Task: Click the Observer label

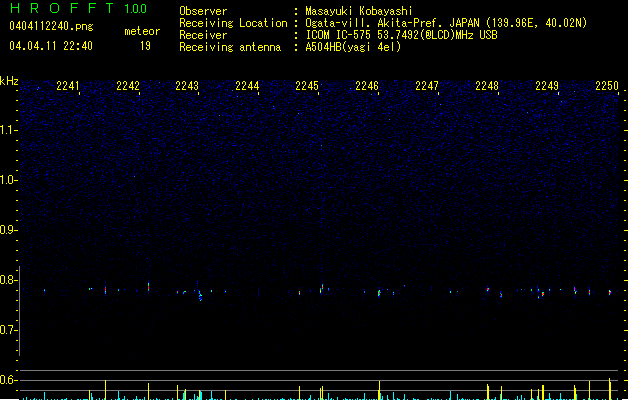Action: [x=203, y=11]
